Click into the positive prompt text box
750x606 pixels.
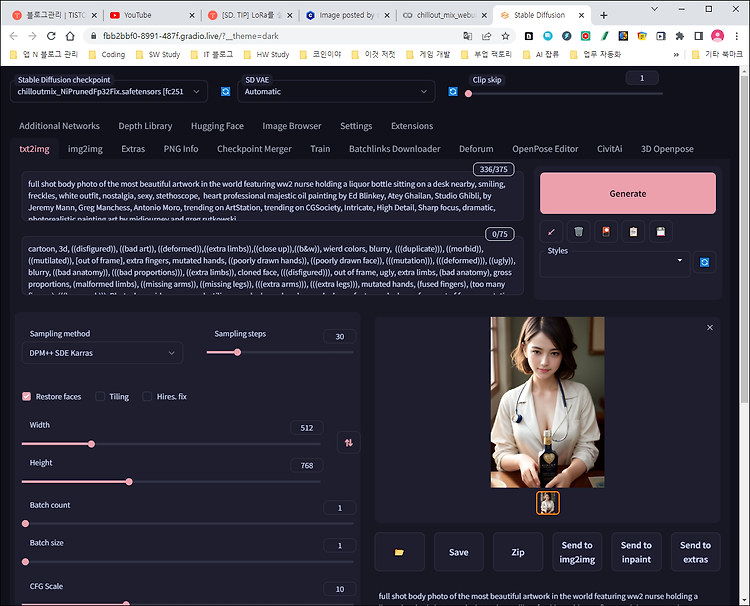(x=273, y=197)
